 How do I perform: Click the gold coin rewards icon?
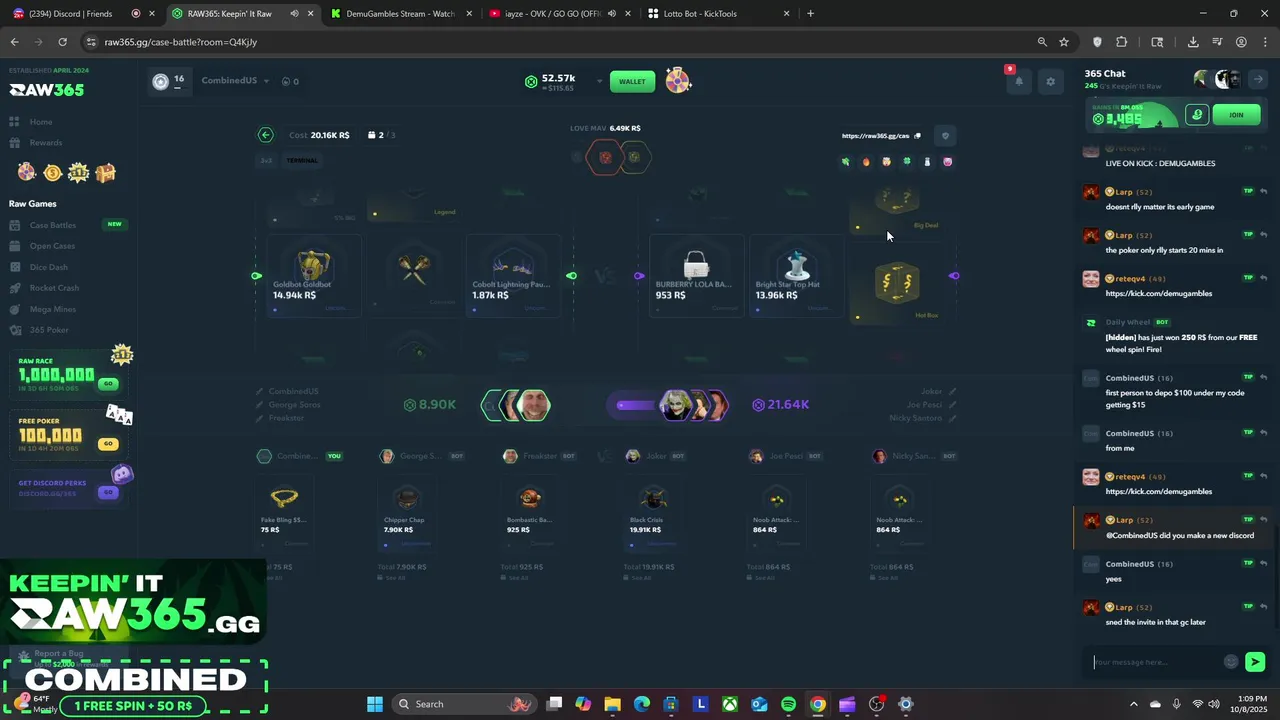[53, 173]
